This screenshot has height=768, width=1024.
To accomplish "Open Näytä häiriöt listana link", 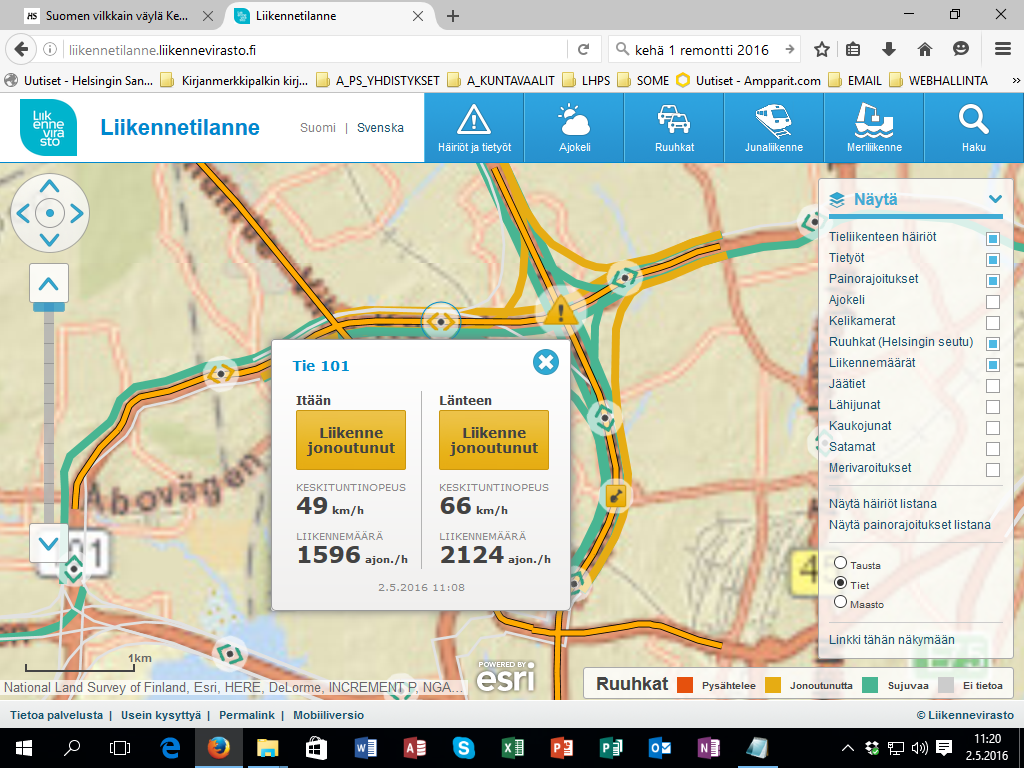I will click(x=882, y=504).
